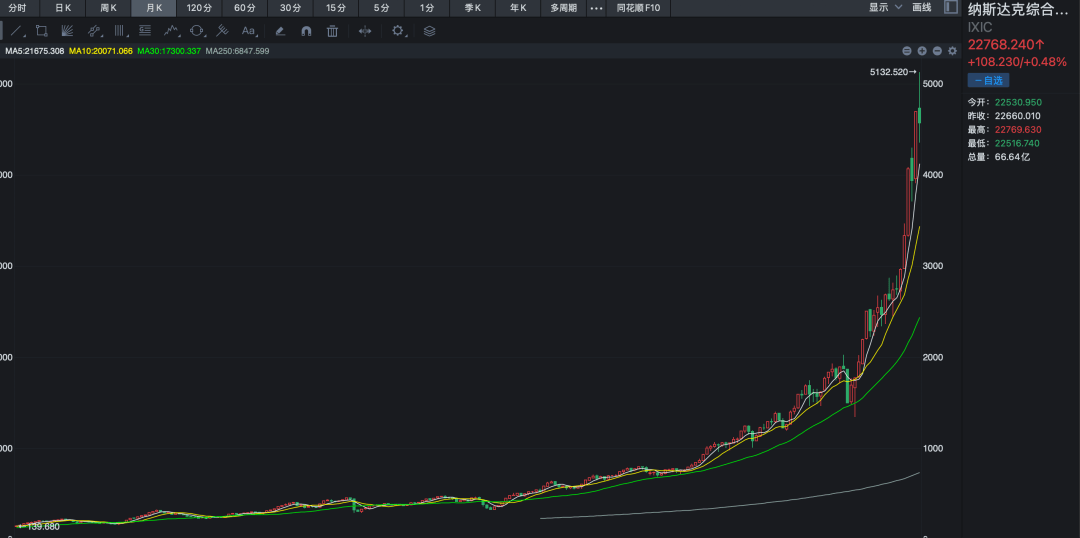
Task: Expand the toolbar gear settings dropdown
Action: (x=400, y=31)
